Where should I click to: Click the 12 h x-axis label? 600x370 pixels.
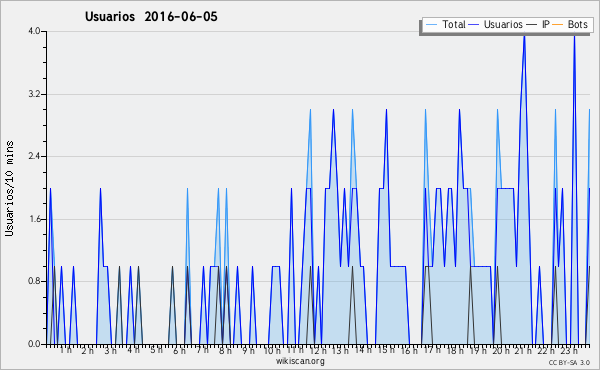click(x=318, y=350)
